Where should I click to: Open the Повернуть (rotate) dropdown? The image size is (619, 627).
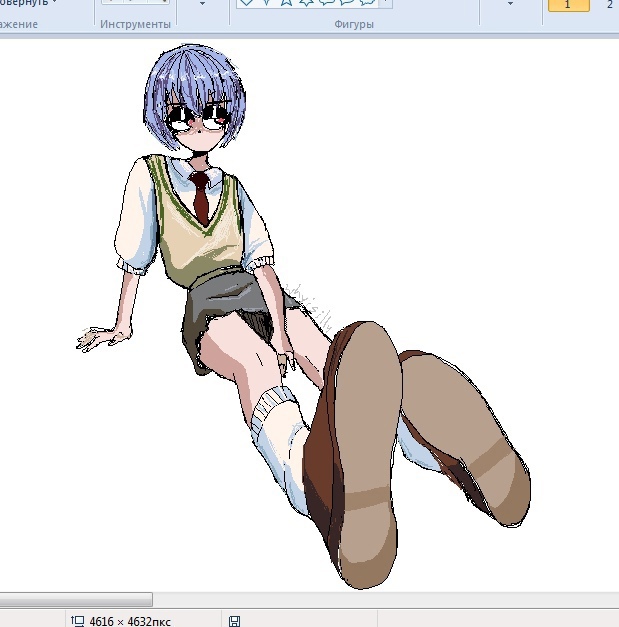pos(27,2)
